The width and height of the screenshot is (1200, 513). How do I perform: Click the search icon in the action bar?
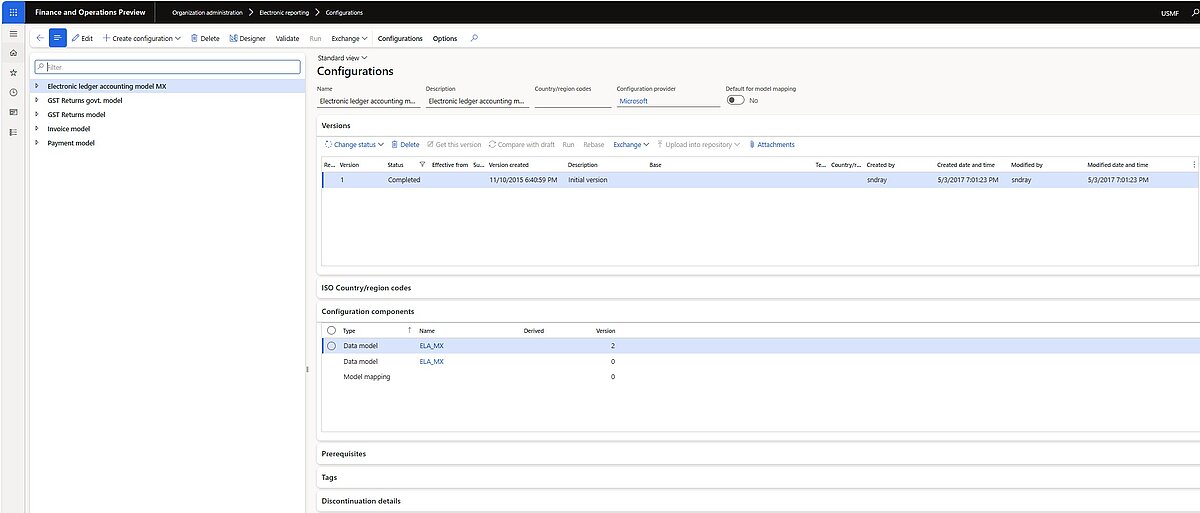[x=474, y=38]
